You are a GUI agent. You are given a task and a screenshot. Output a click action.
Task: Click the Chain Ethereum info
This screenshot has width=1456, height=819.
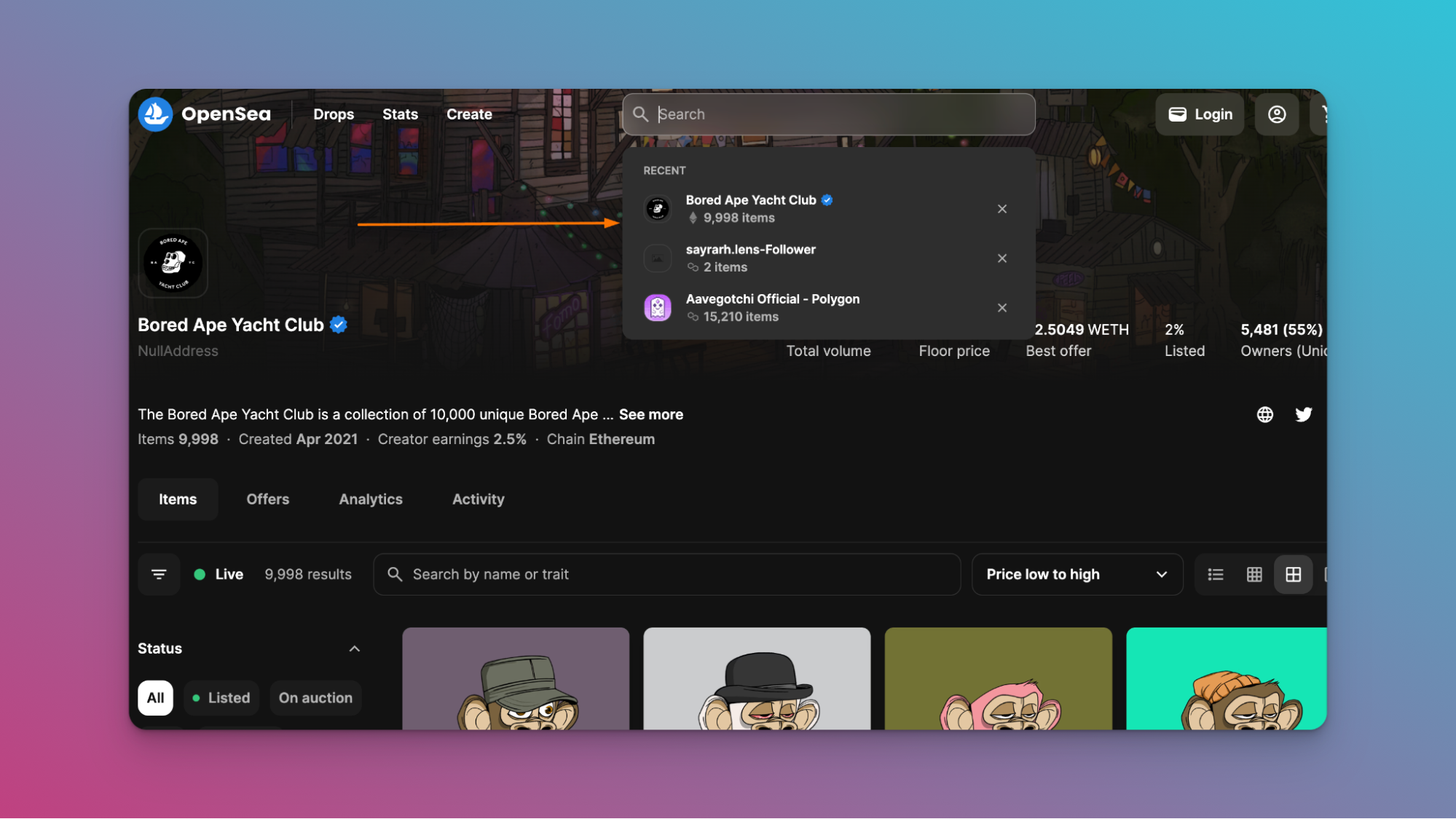601,439
